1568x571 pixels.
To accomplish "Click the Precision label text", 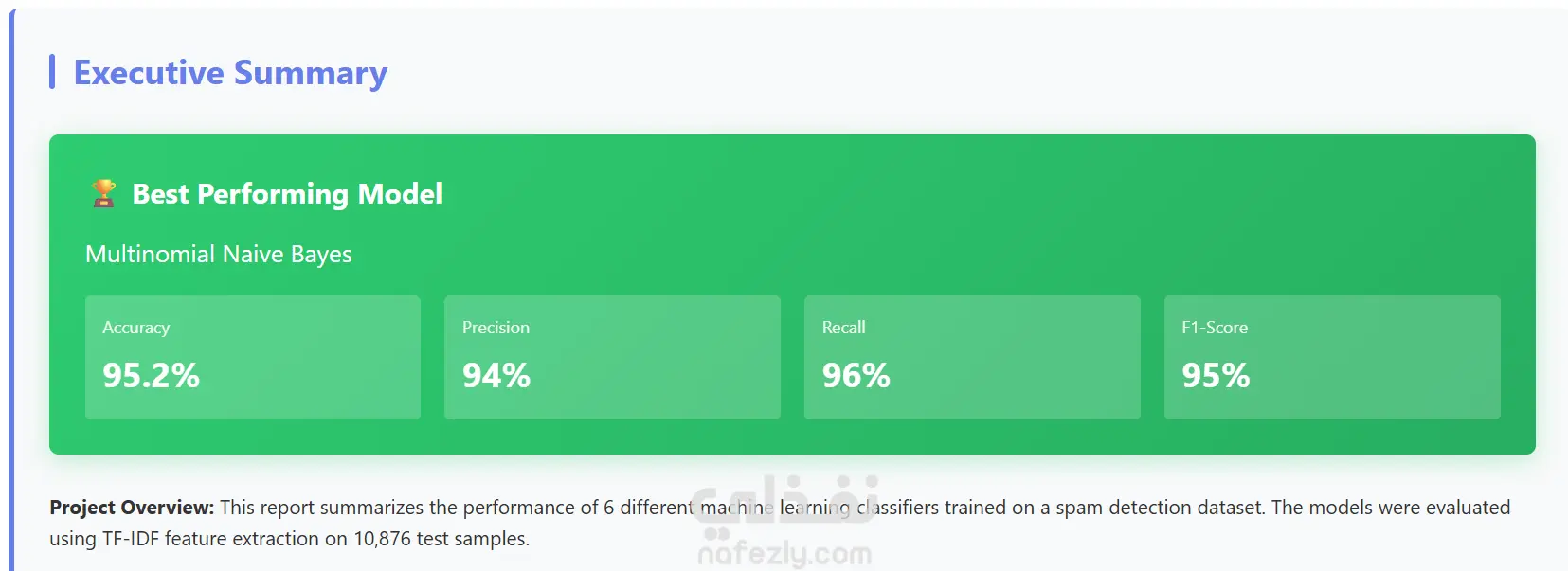I will pos(496,328).
